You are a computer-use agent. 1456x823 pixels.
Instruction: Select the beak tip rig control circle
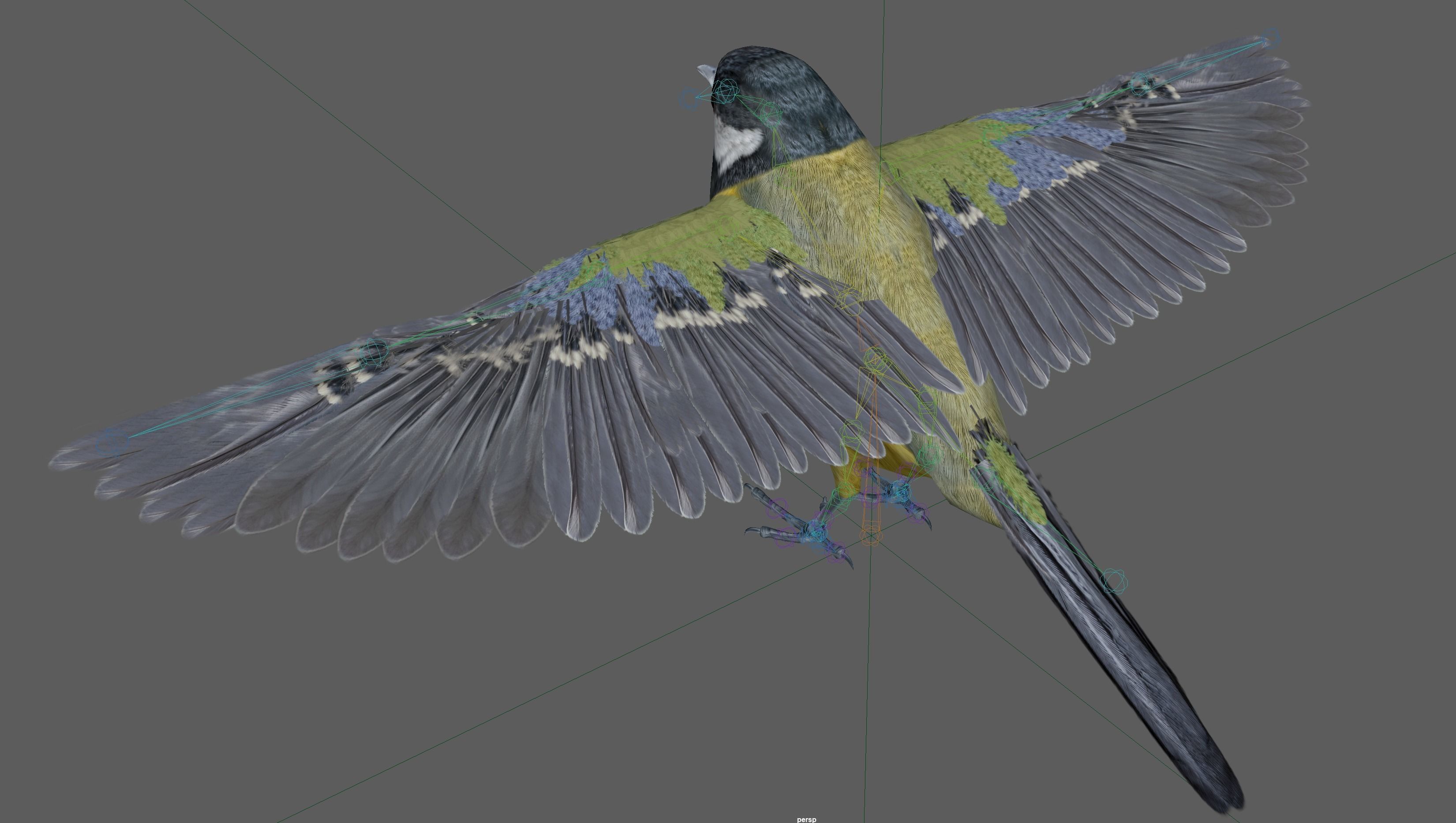click(x=689, y=98)
